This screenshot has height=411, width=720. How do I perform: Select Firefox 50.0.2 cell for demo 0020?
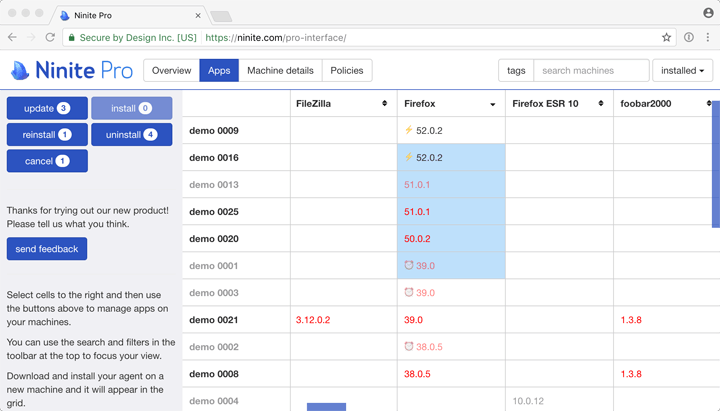coord(451,239)
